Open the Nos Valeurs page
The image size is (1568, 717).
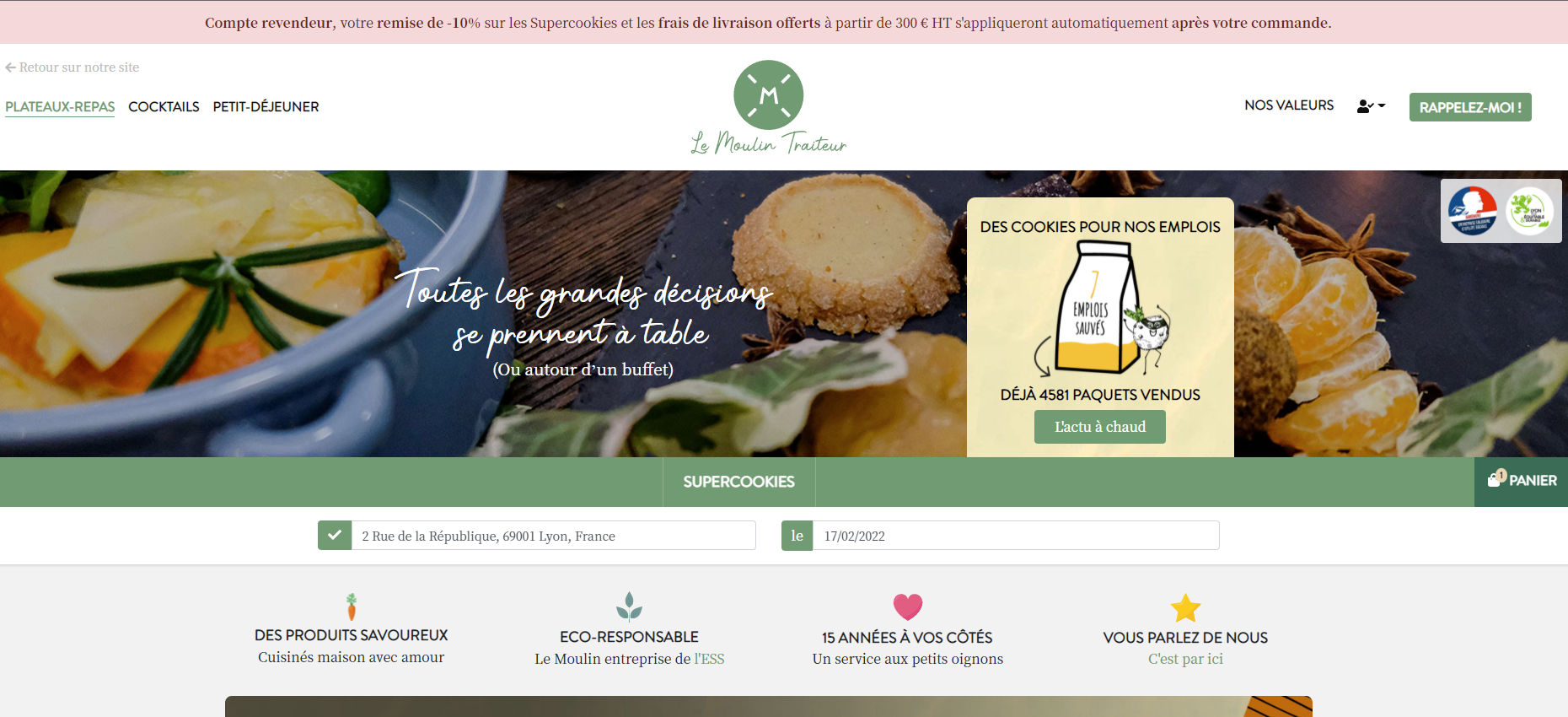tap(1289, 105)
